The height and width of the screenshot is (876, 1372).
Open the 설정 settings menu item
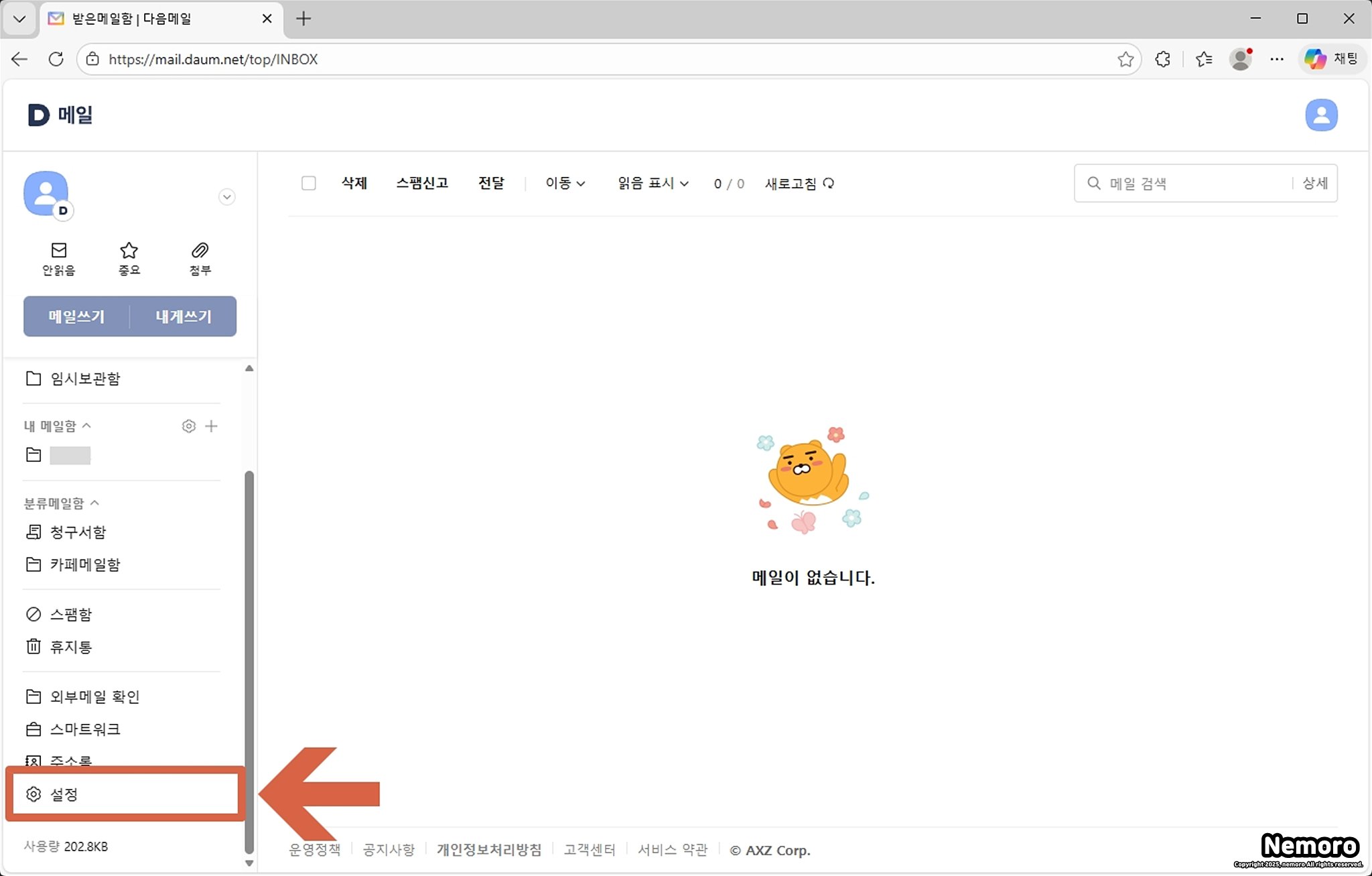point(64,794)
